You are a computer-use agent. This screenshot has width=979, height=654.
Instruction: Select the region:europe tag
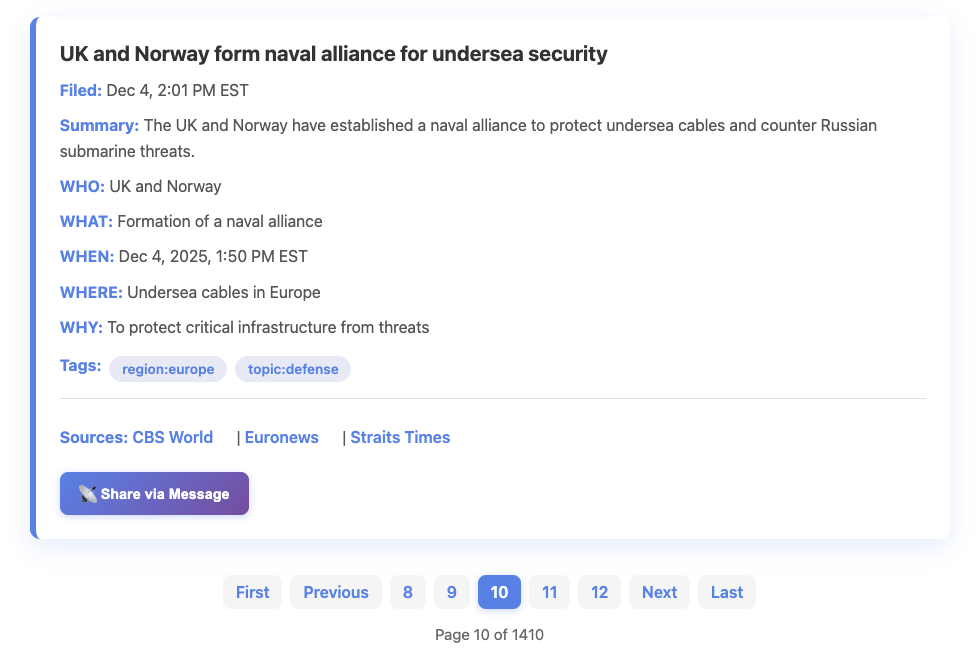click(x=168, y=369)
